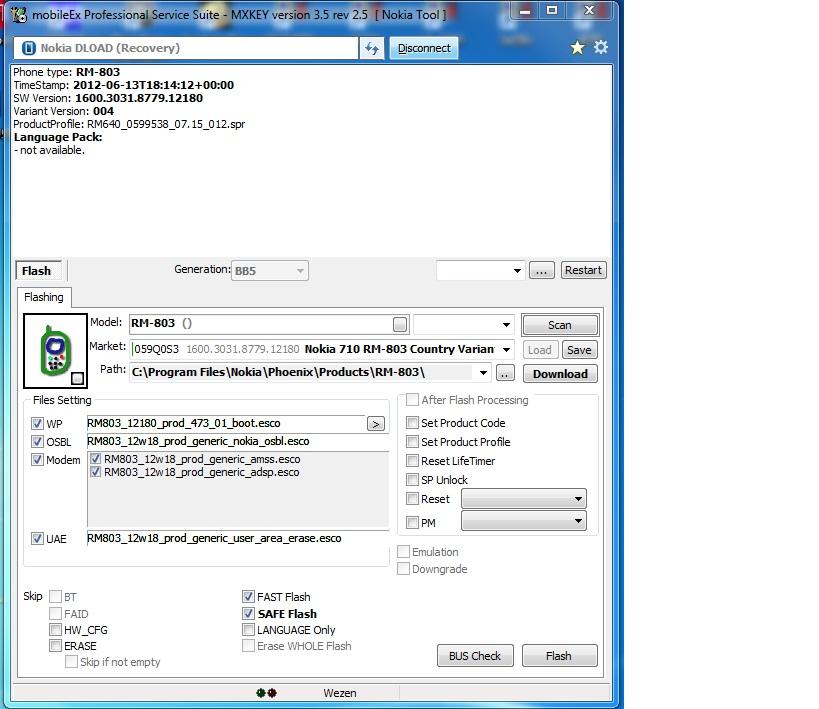Toggle the amss.esco modem file checkbox
Screen dimensions: 819x709
(95, 459)
